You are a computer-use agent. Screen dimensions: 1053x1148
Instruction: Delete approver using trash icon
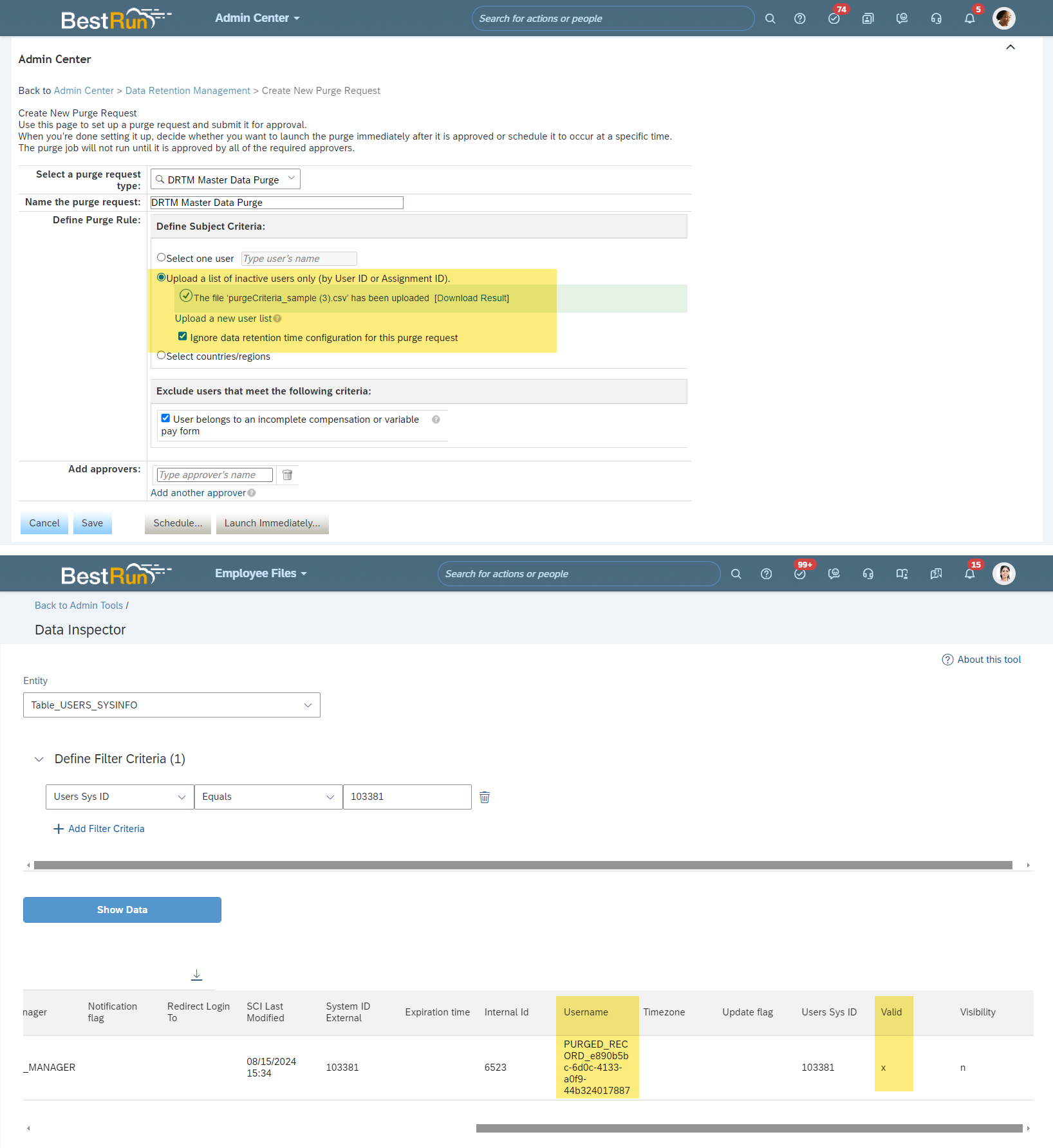[288, 475]
